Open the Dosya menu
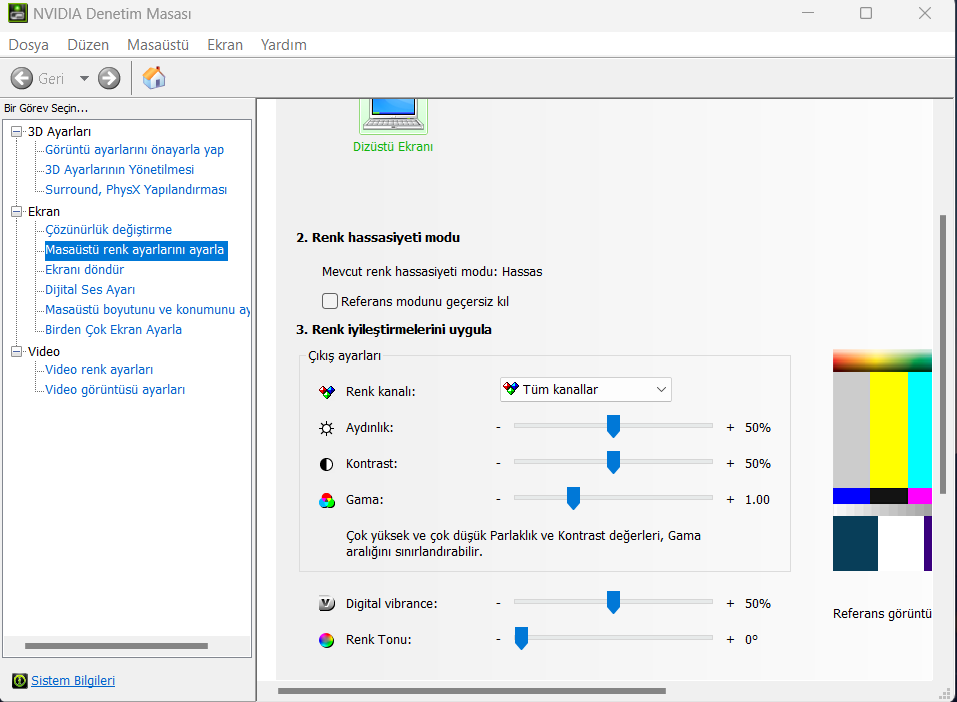Screen dimensions: 957x702 coord(28,45)
